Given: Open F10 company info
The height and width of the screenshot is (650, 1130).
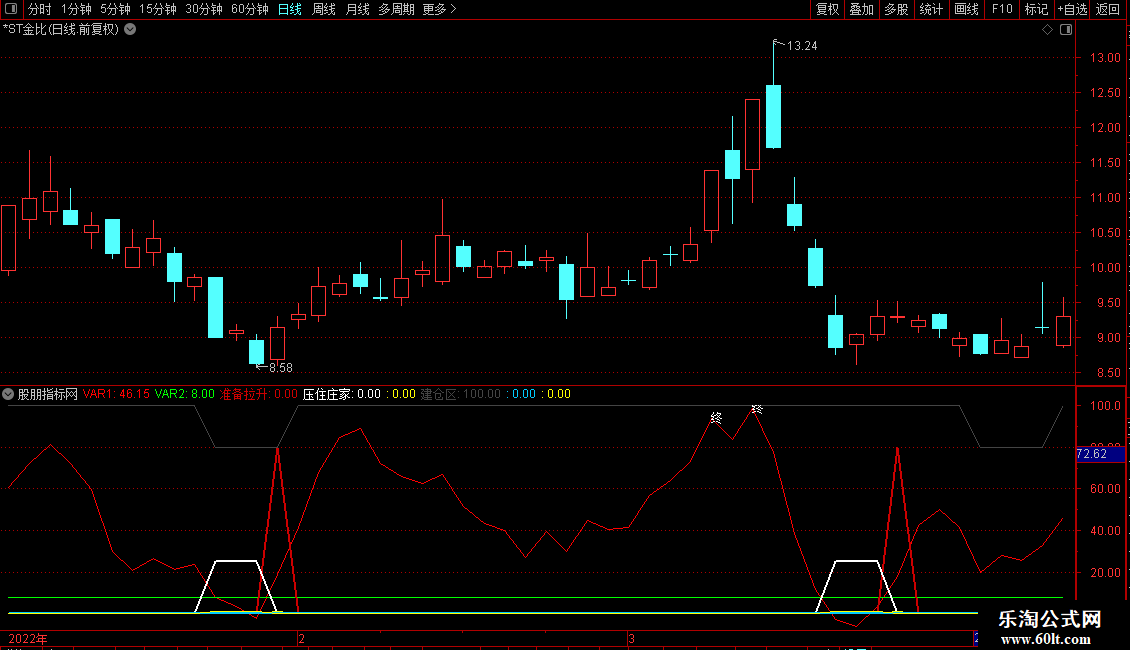Looking at the screenshot, I should (x=1002, y=9).
